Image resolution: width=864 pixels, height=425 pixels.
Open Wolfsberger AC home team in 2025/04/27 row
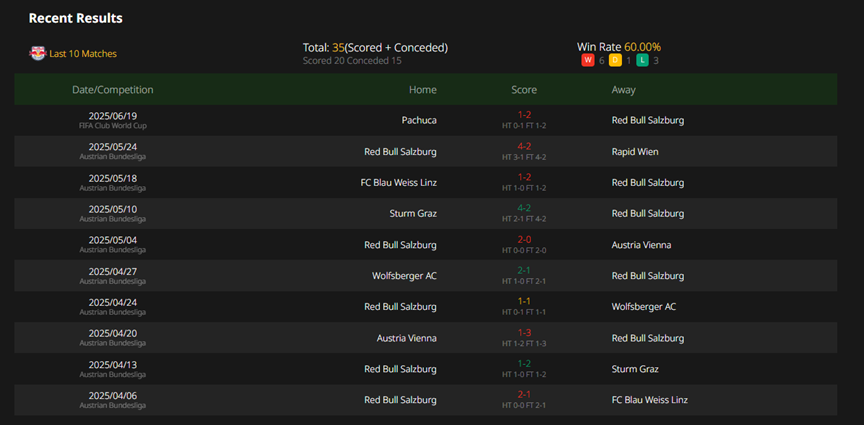(404, 276)
